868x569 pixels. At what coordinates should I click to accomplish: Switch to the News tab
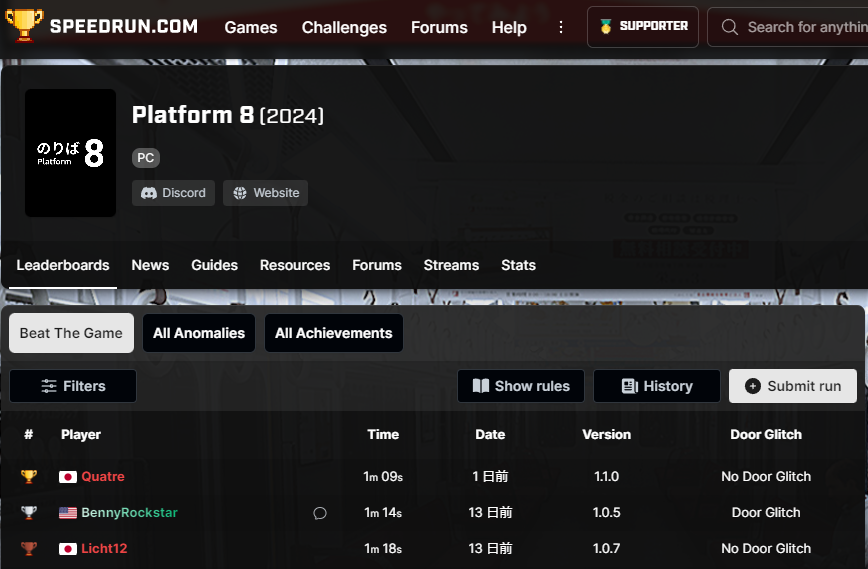[x=150, y=265]
